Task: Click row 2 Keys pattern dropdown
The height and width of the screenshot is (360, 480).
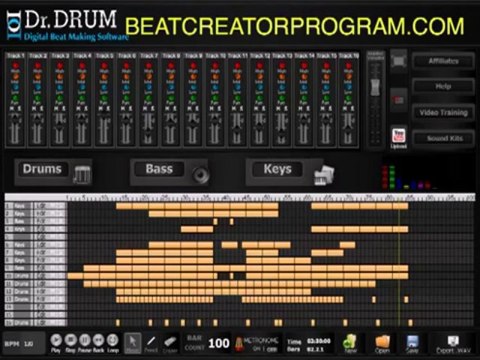Action: click(x=50, y=214)
